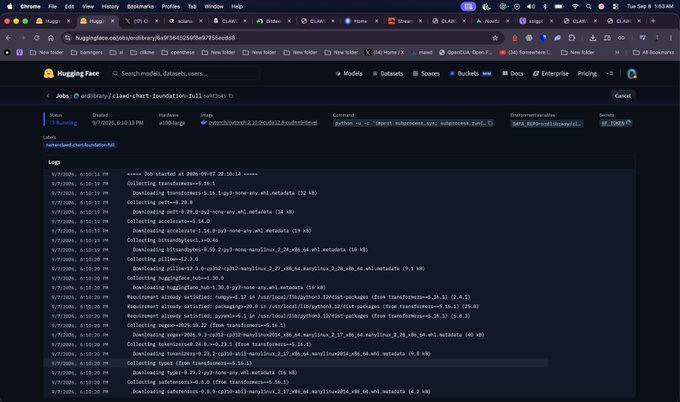This screenshot has height=402, width=680.
Task: Go to Spaces in navigation
Action: (426, 74)
